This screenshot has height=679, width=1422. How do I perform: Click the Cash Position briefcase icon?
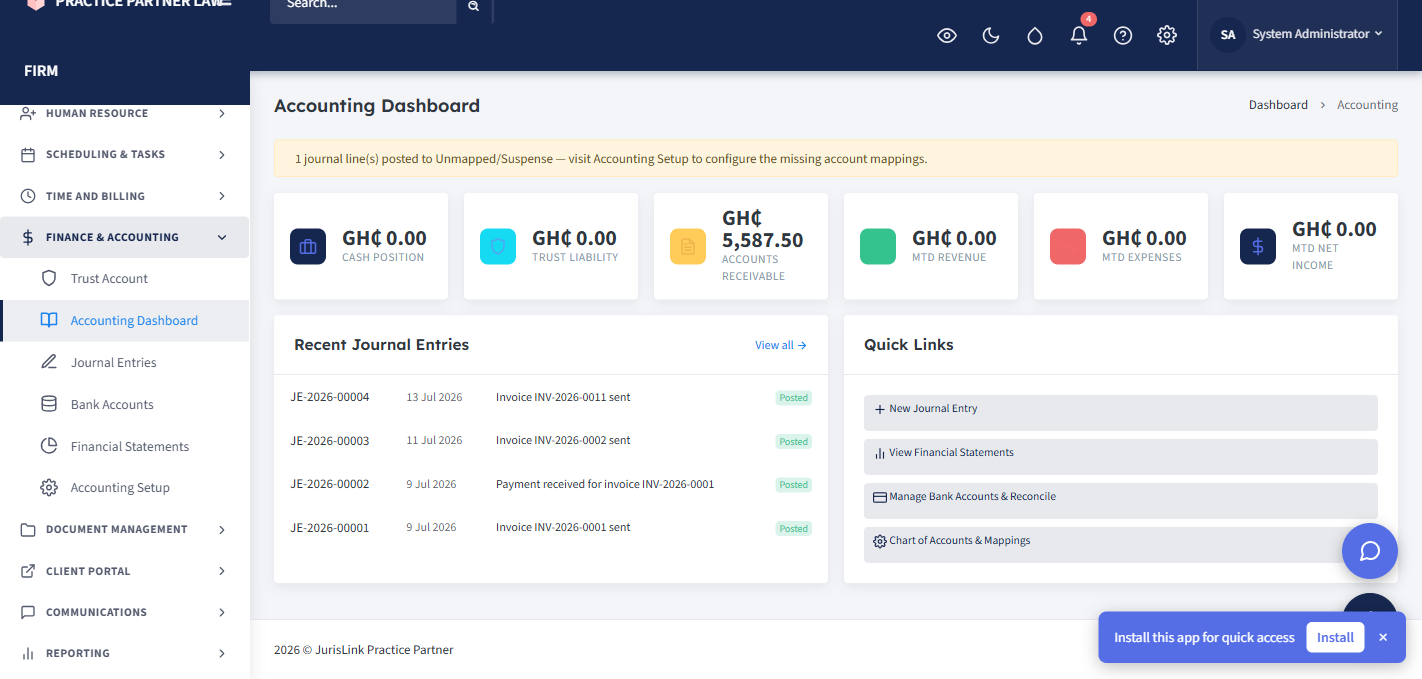[x=308, y=247]
